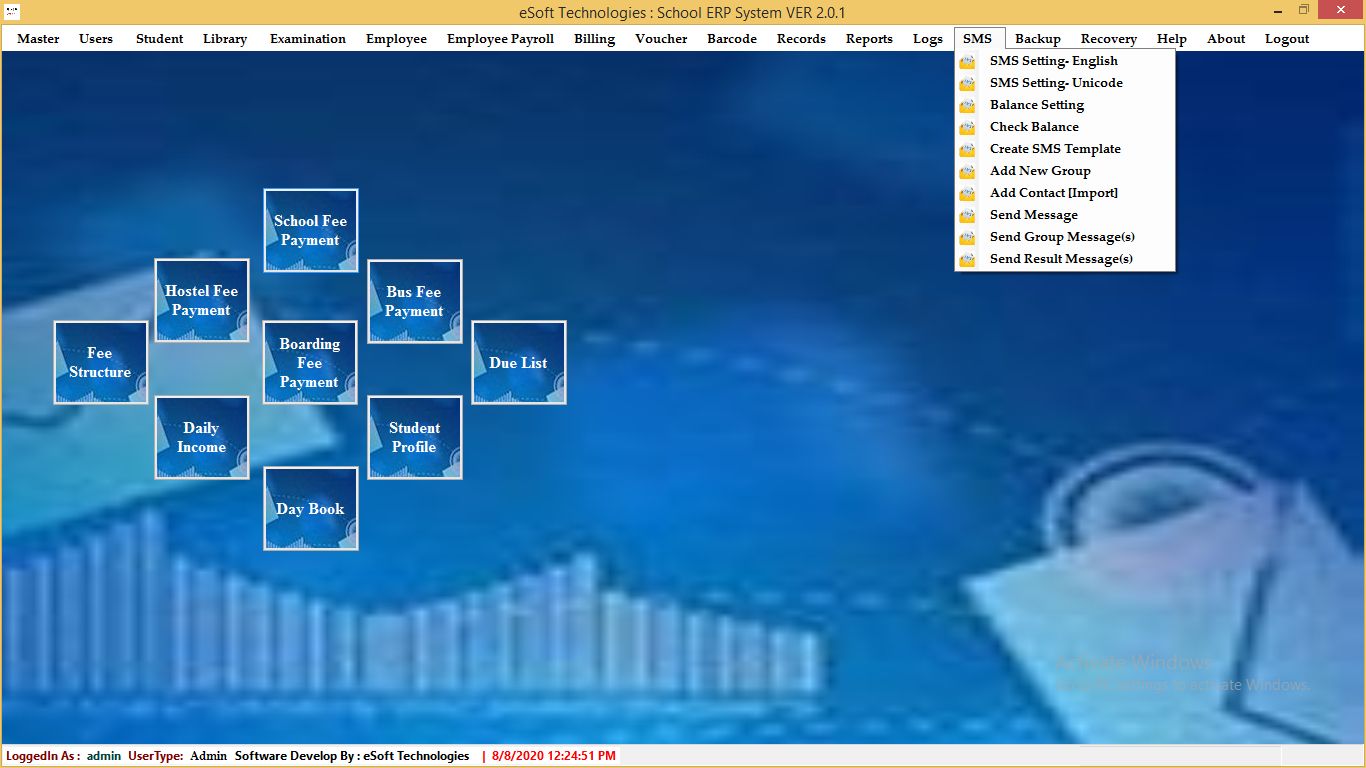Click the application icon in the title bar

[x=12, y=12]
